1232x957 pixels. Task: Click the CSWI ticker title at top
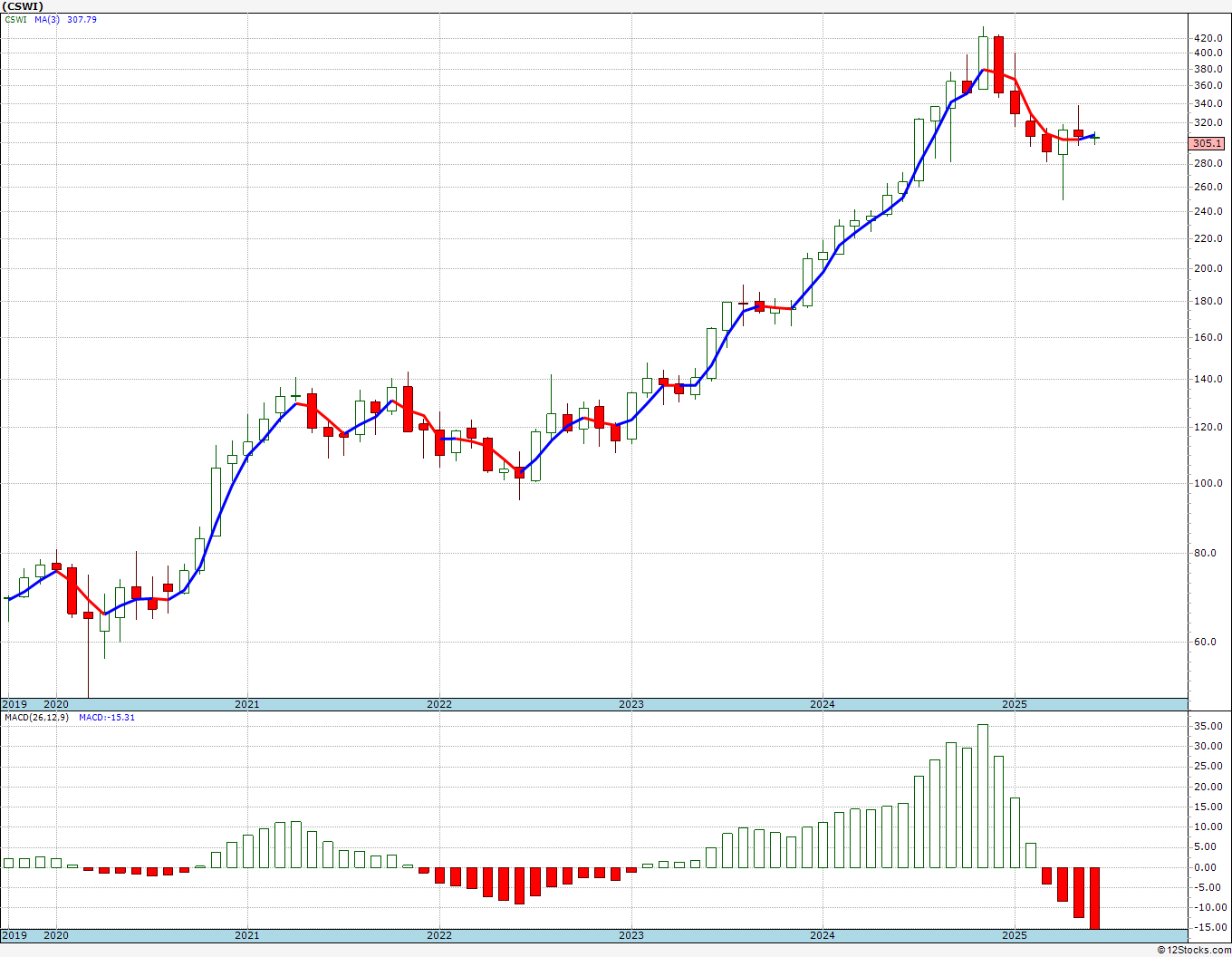tap(23, 6)
